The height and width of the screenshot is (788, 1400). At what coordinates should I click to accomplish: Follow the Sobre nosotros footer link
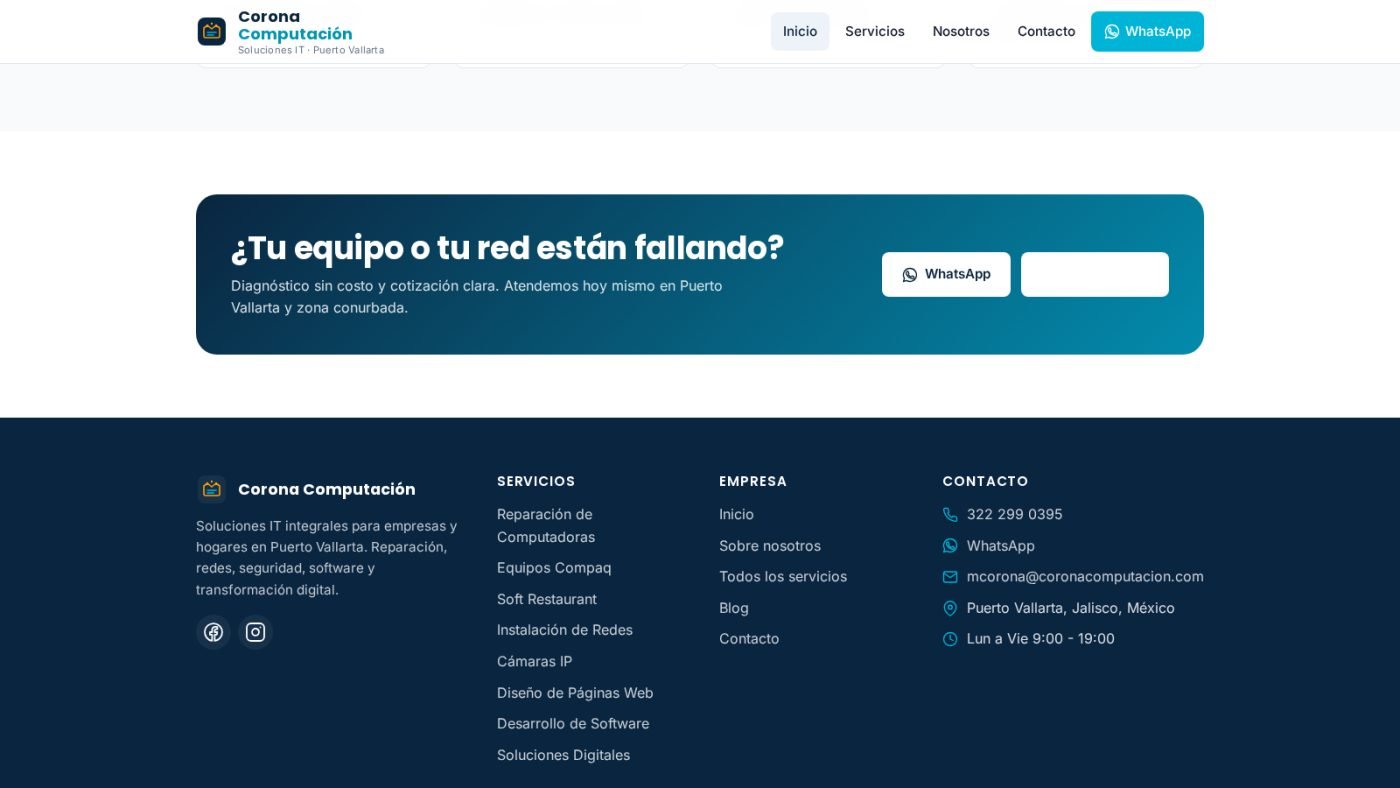pyautogui.click(x=770, y=546)
